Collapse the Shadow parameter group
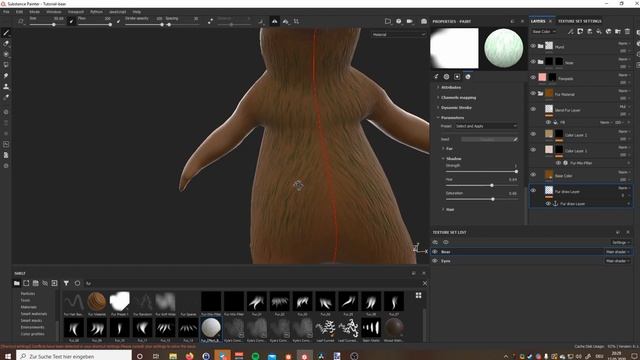The image size is (640, 360). (x=453, y=159)
